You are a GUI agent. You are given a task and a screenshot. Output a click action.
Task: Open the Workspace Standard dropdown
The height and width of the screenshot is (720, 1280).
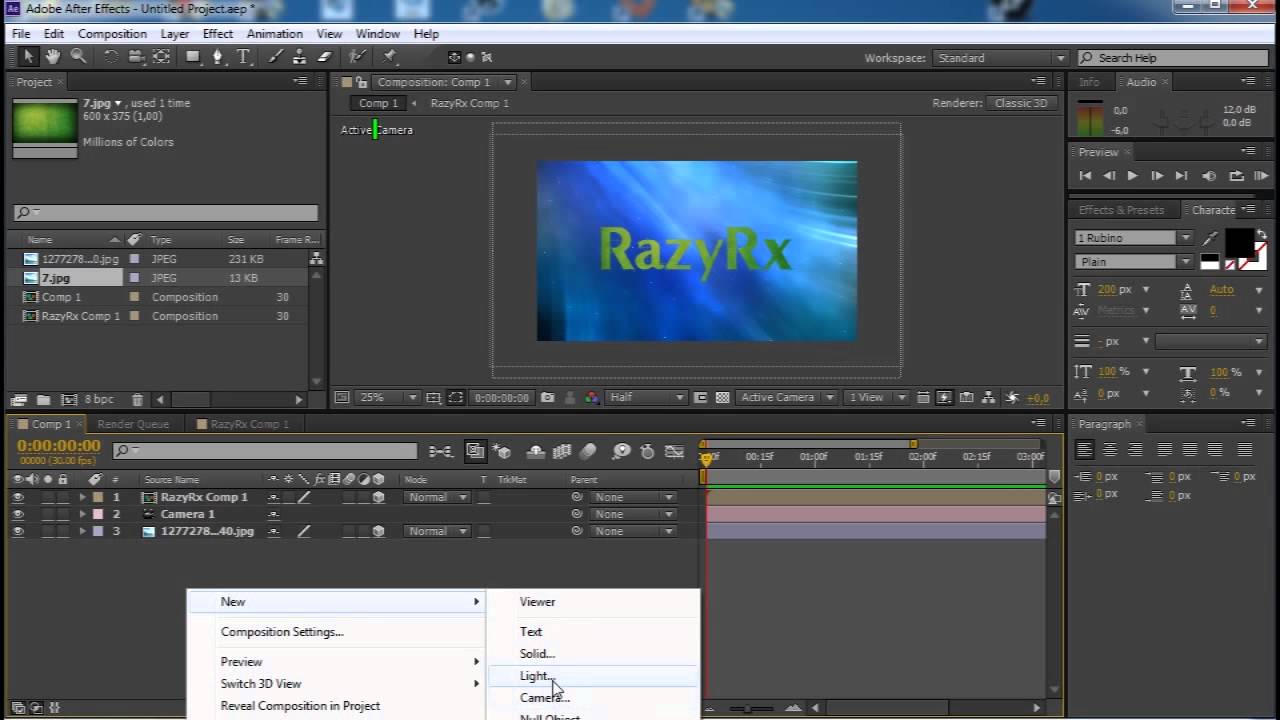[x=1000, y=58]
